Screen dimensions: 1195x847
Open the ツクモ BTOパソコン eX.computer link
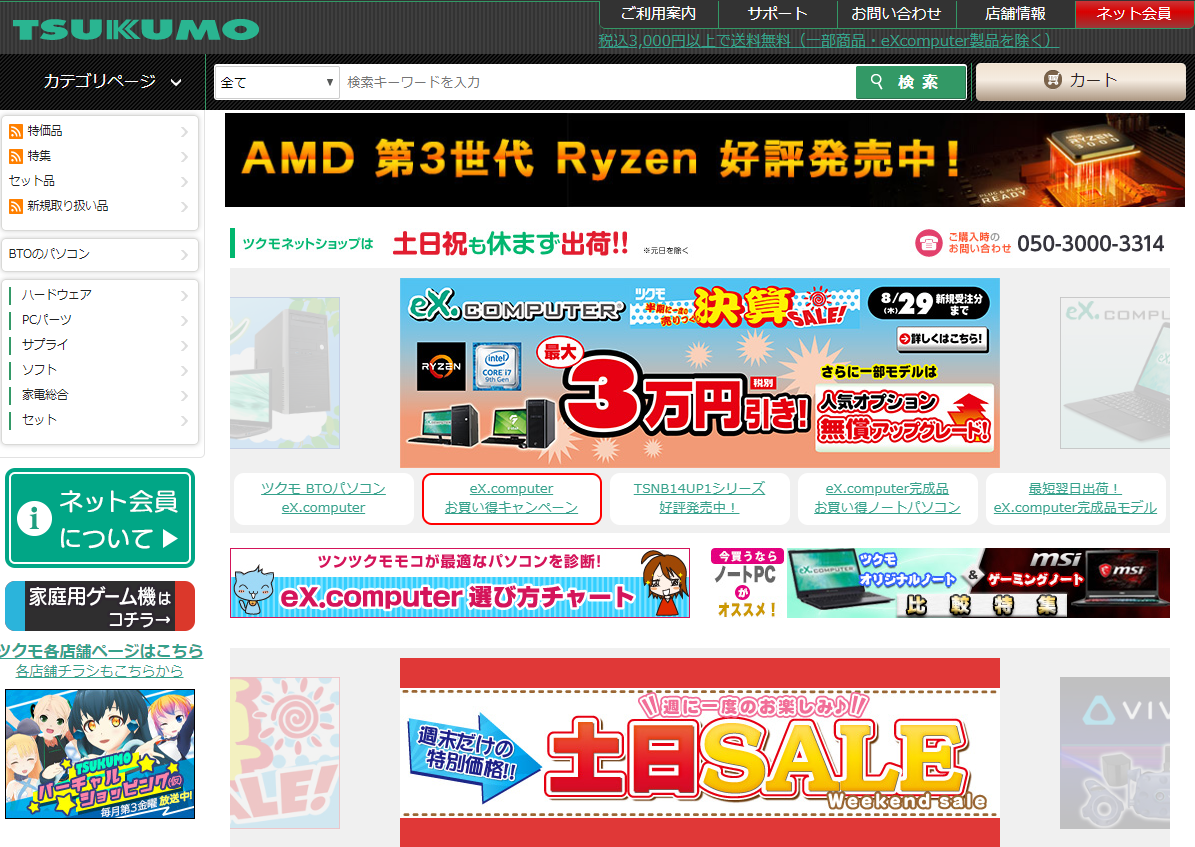[323, 499]
